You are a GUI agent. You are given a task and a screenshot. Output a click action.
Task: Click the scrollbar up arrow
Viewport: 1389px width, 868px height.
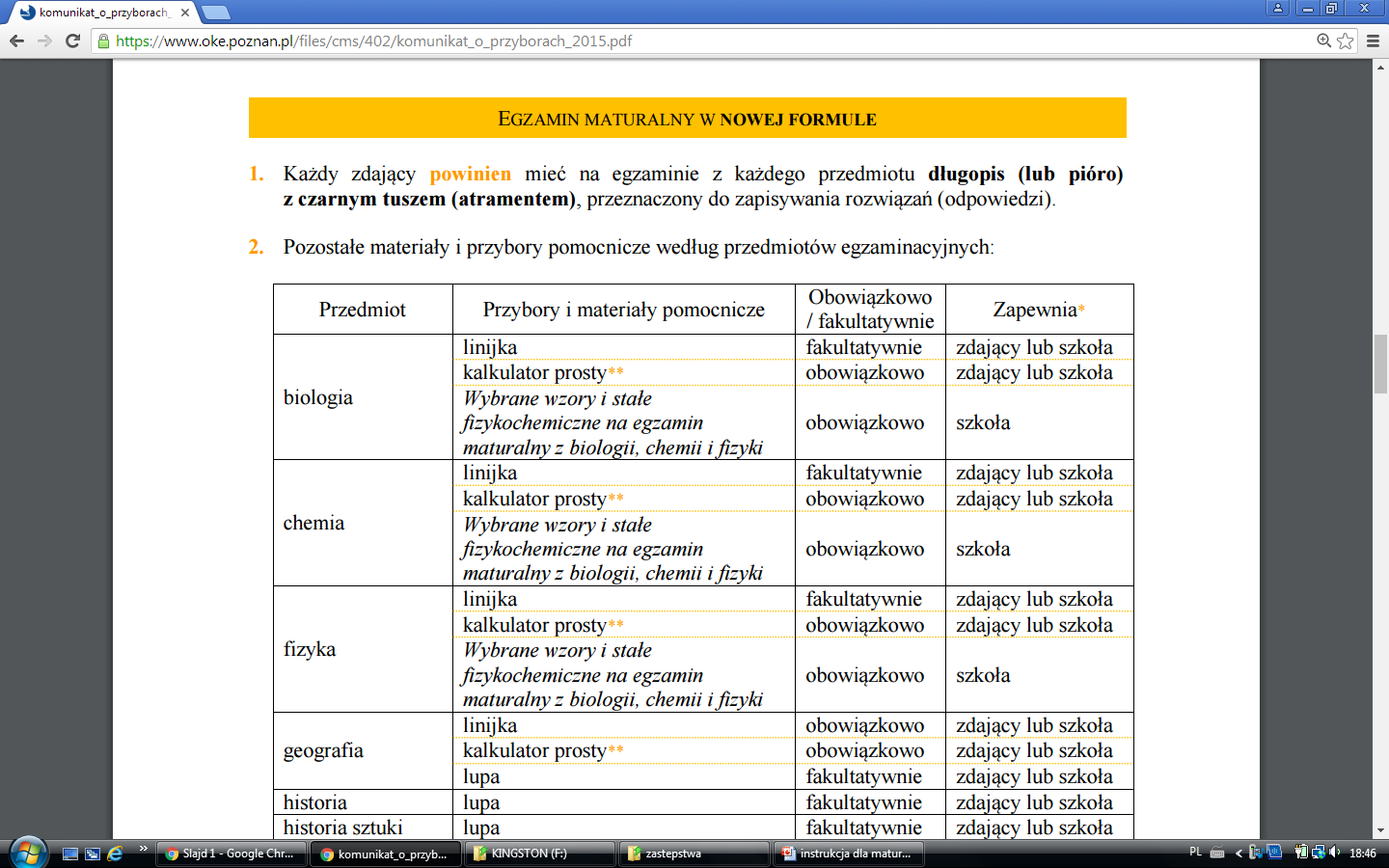tap(1381, 68)
